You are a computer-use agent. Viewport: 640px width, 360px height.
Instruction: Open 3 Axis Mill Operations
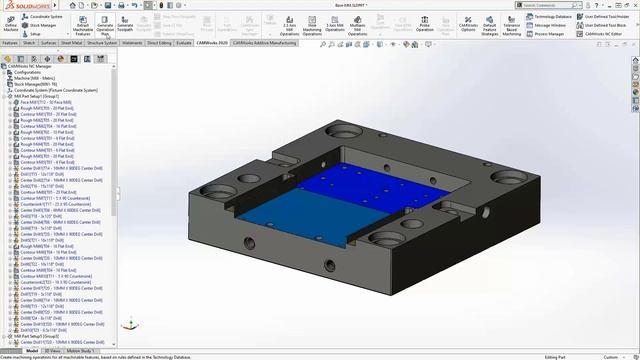point(335,24)
